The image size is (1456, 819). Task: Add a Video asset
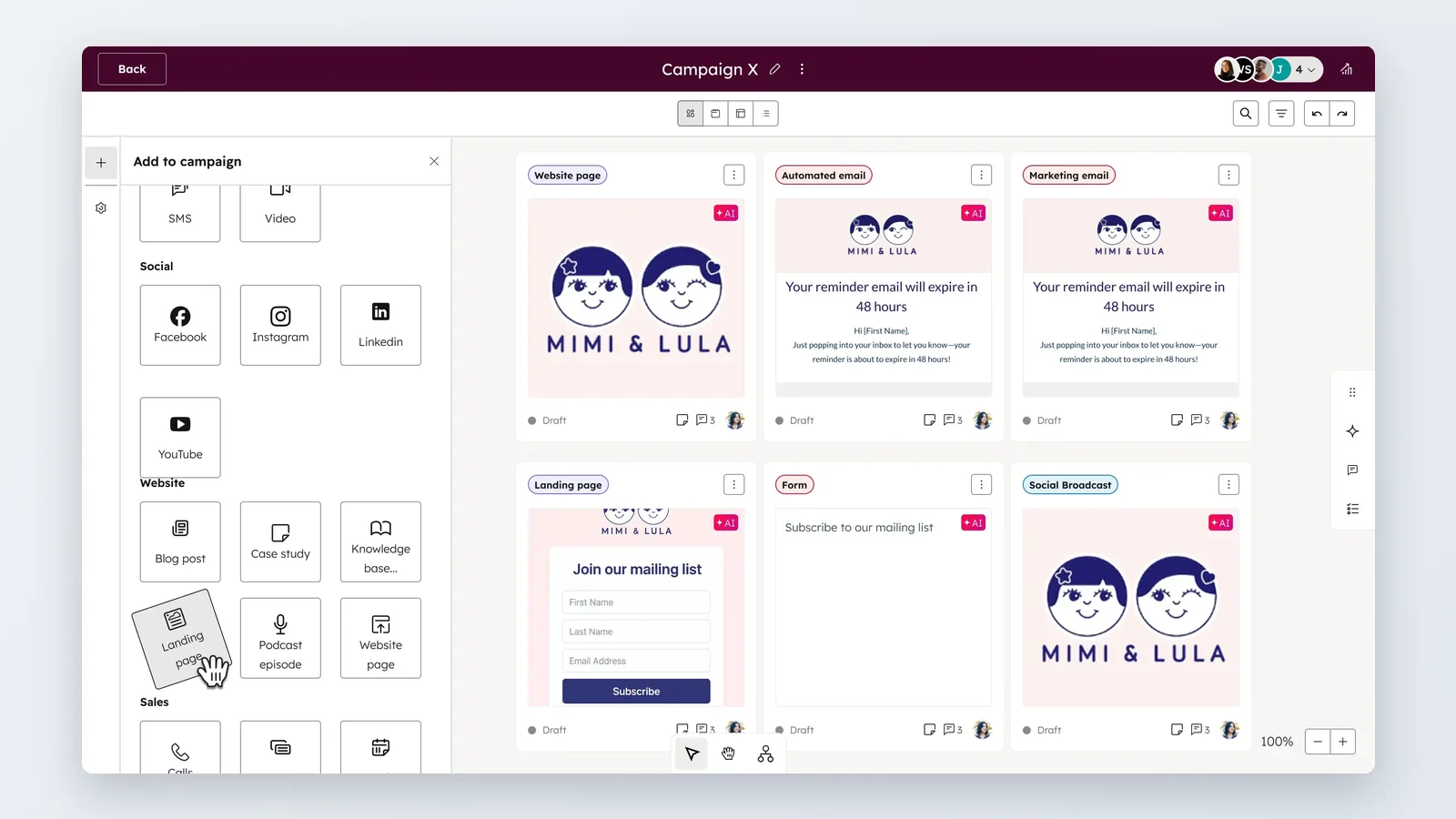(280, 213)
